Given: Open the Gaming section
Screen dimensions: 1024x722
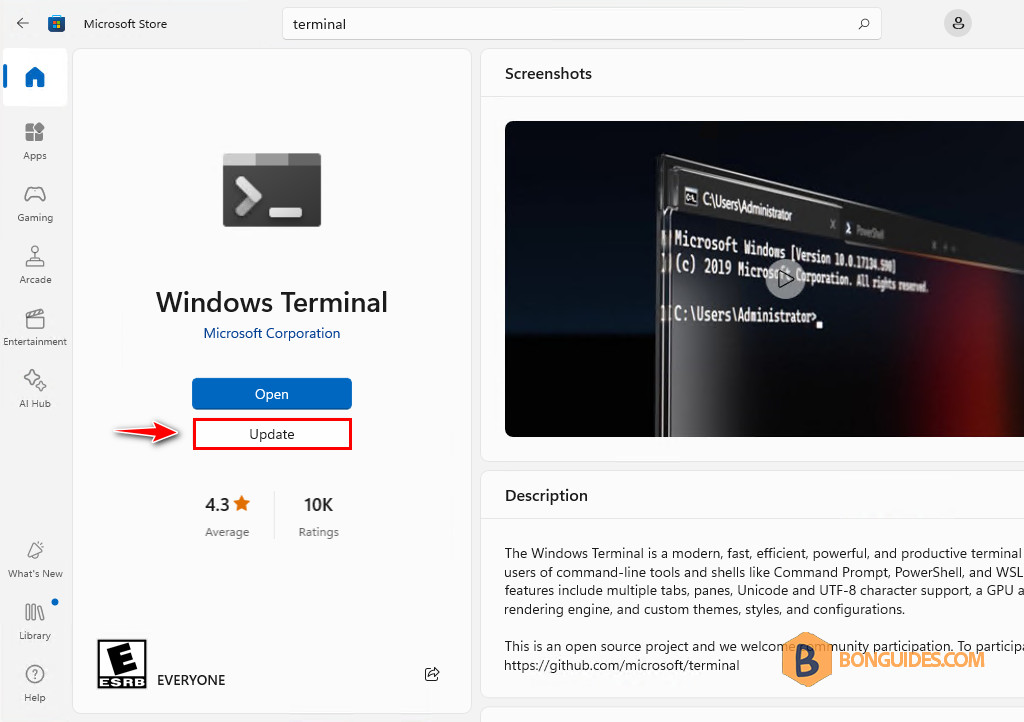Looking at the screenshot, I should click(35, 204).
